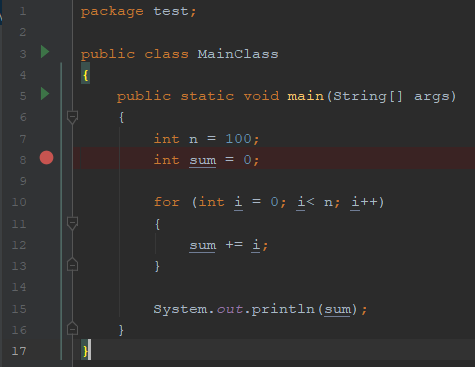This screenshot has height=367, width=475.
Task: Click the 'out' field in System.out
Action: 230,309
